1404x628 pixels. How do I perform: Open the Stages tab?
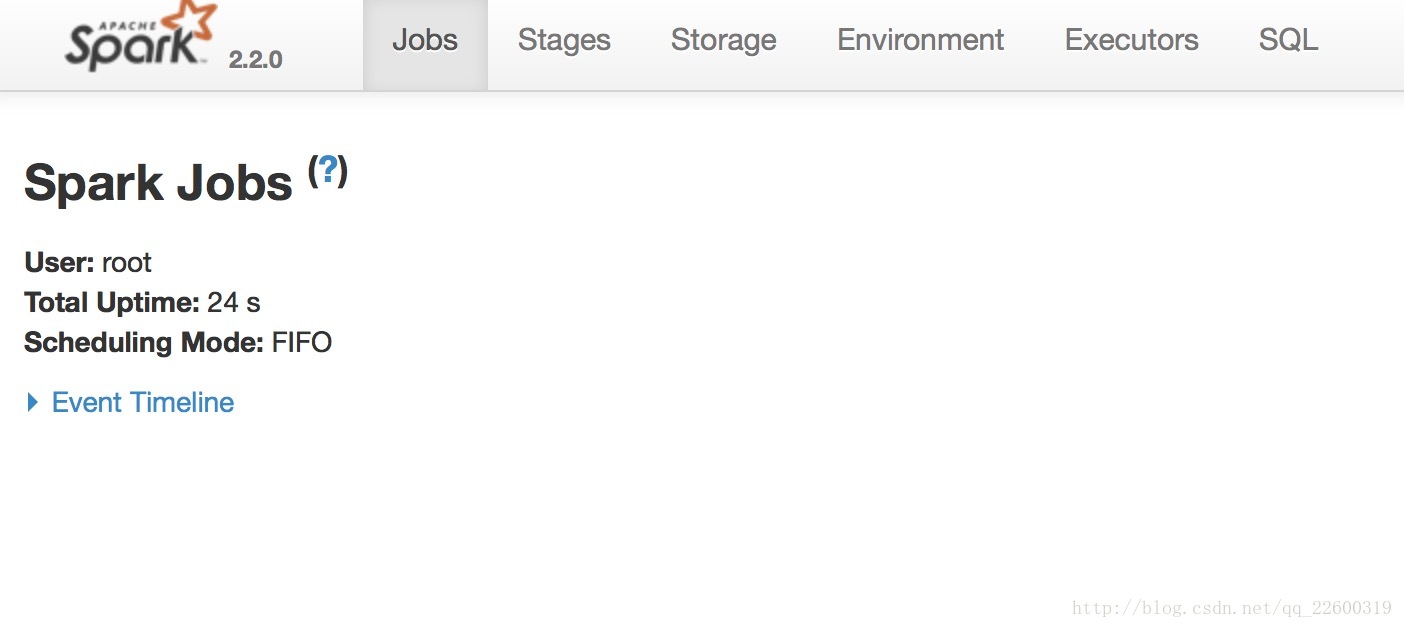[x=564, y=40]
